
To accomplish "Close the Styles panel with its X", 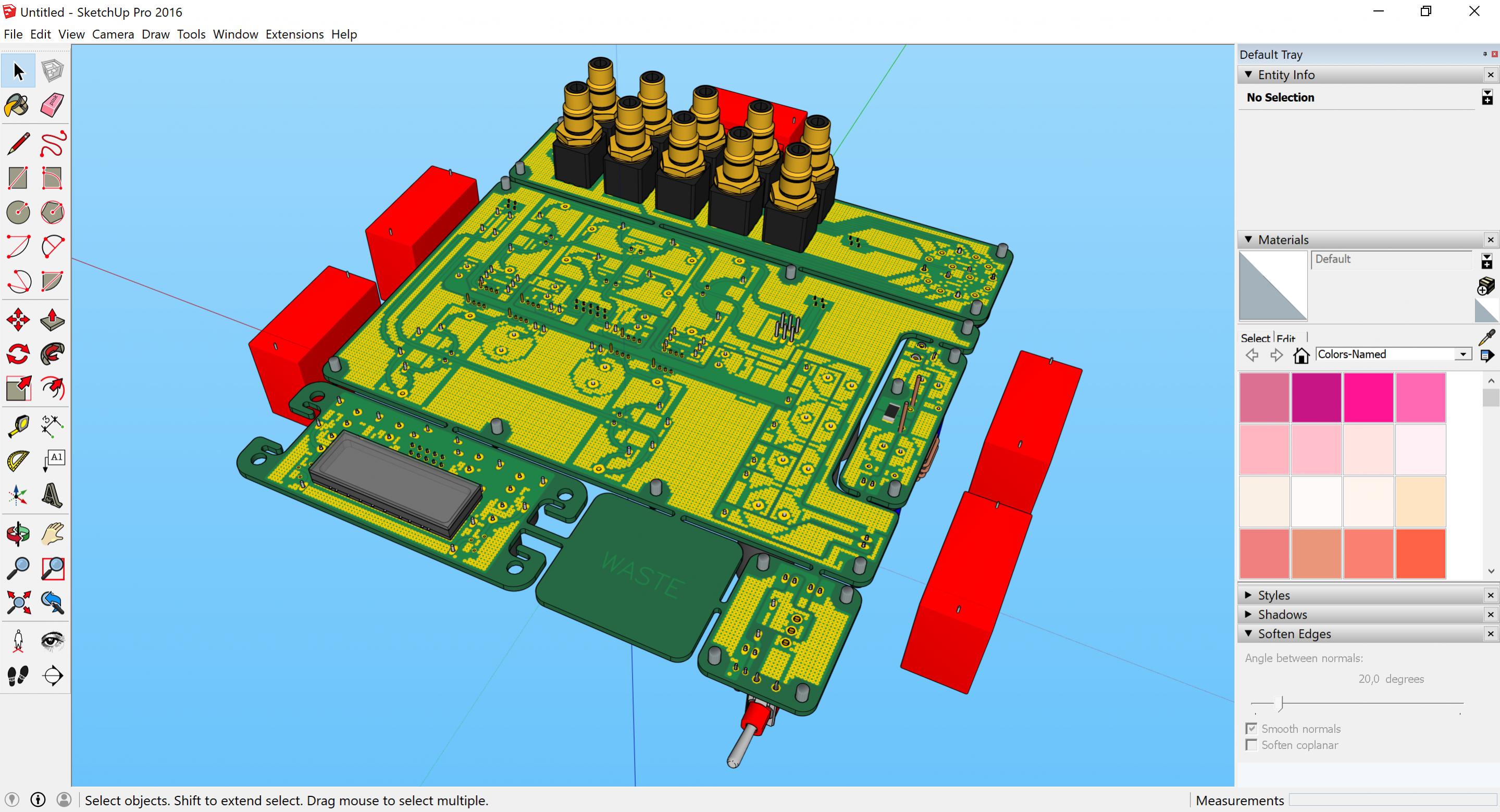I will click(x=1491, y=595).
